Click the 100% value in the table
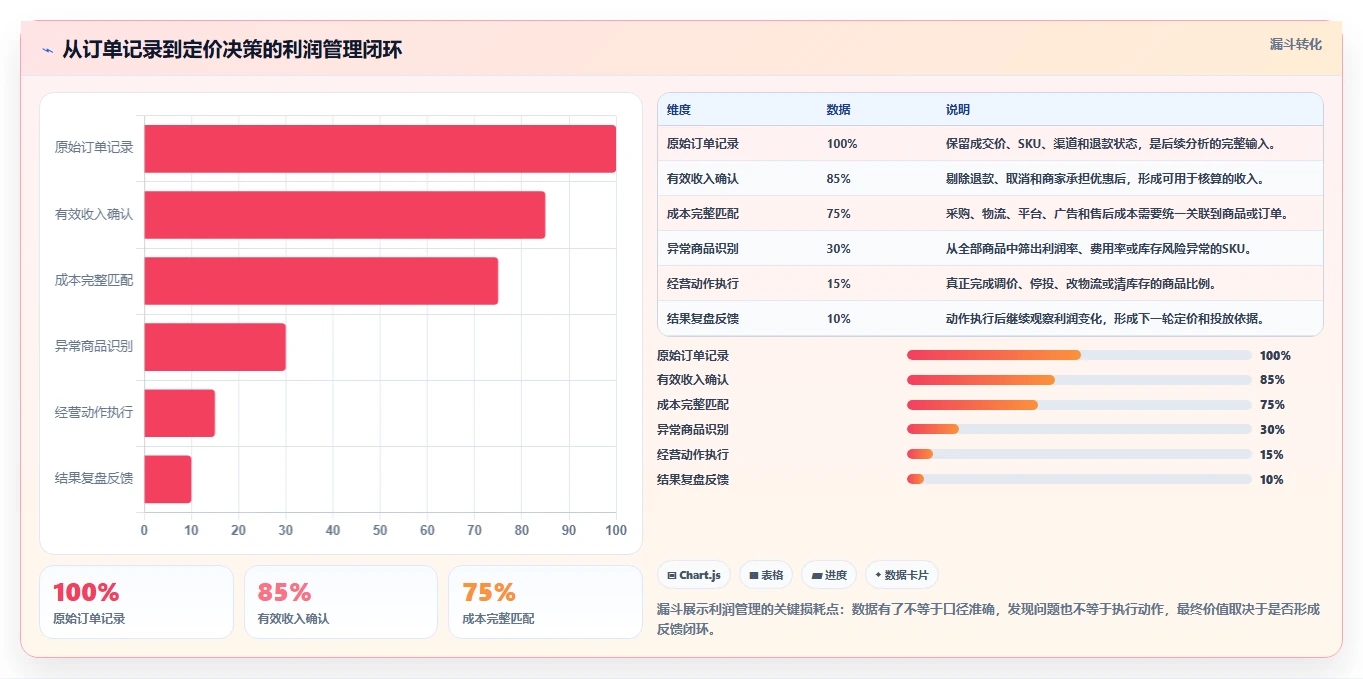1363x679 pixels. [842, 144]
